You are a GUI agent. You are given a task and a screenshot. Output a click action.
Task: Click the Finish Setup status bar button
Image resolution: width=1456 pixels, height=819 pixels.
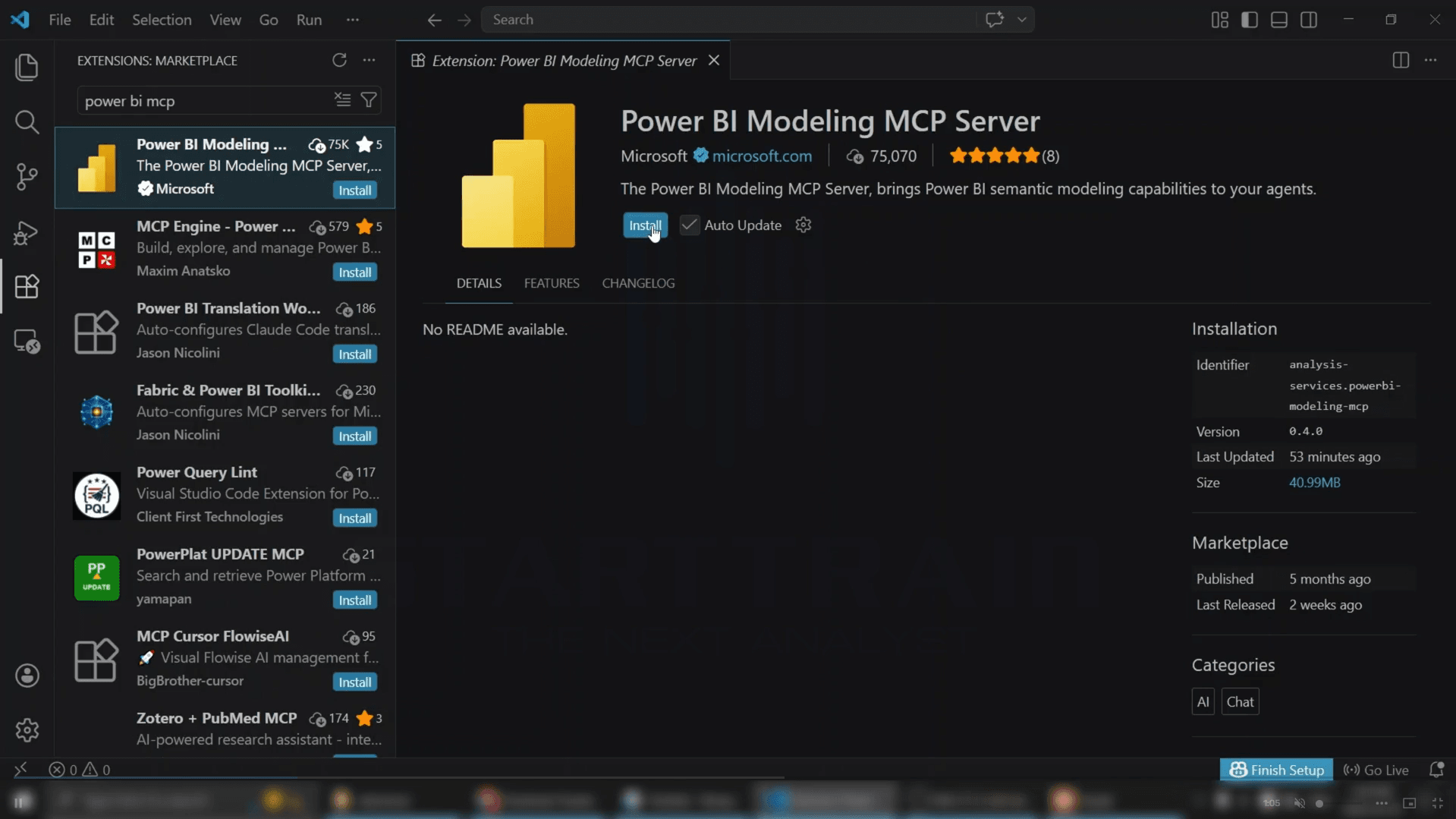coord(1276,770)
